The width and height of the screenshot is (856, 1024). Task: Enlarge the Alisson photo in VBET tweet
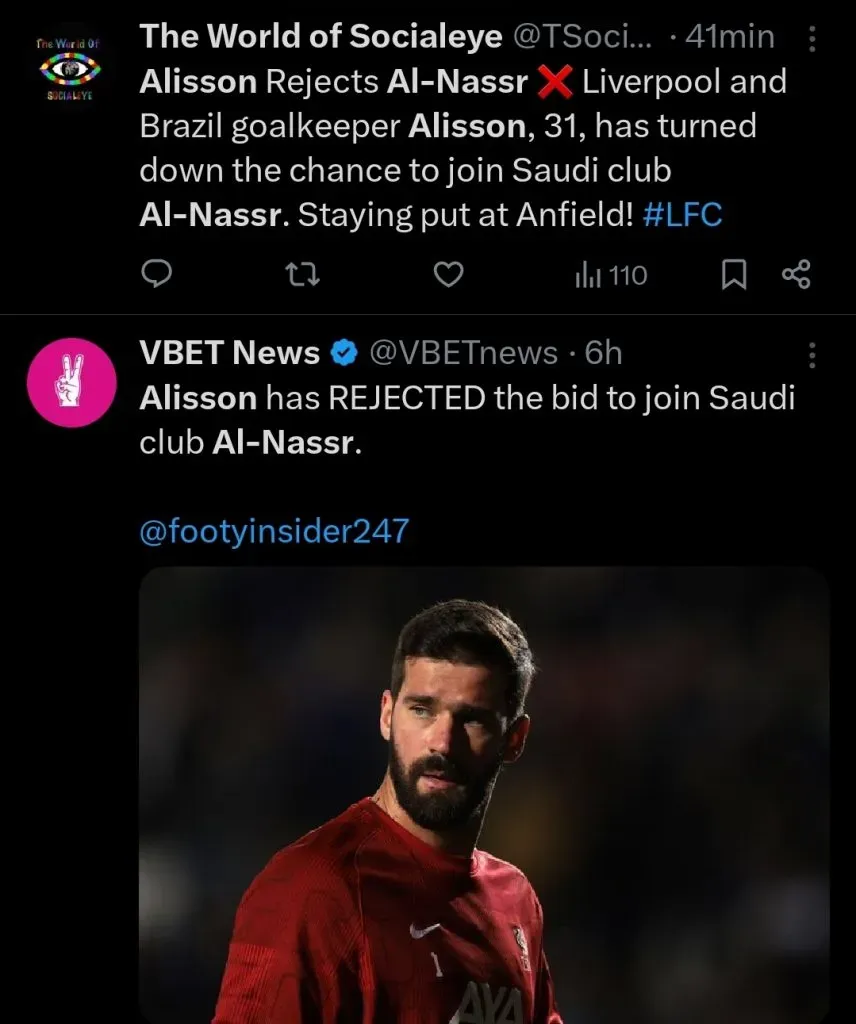tap(484, 795)
